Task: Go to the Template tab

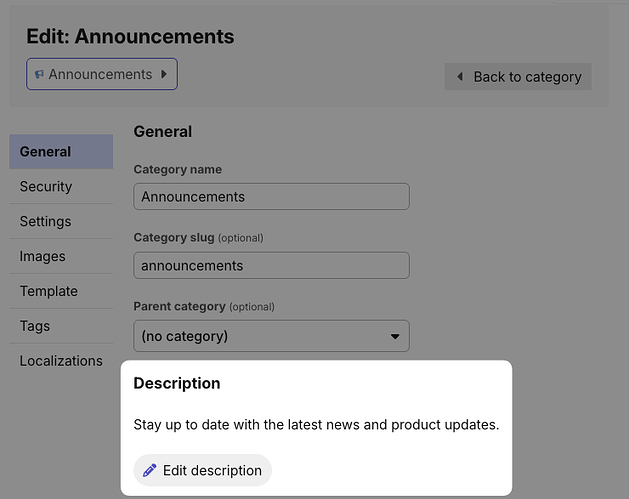Action: pyautogui.click(x=61, y=291)
